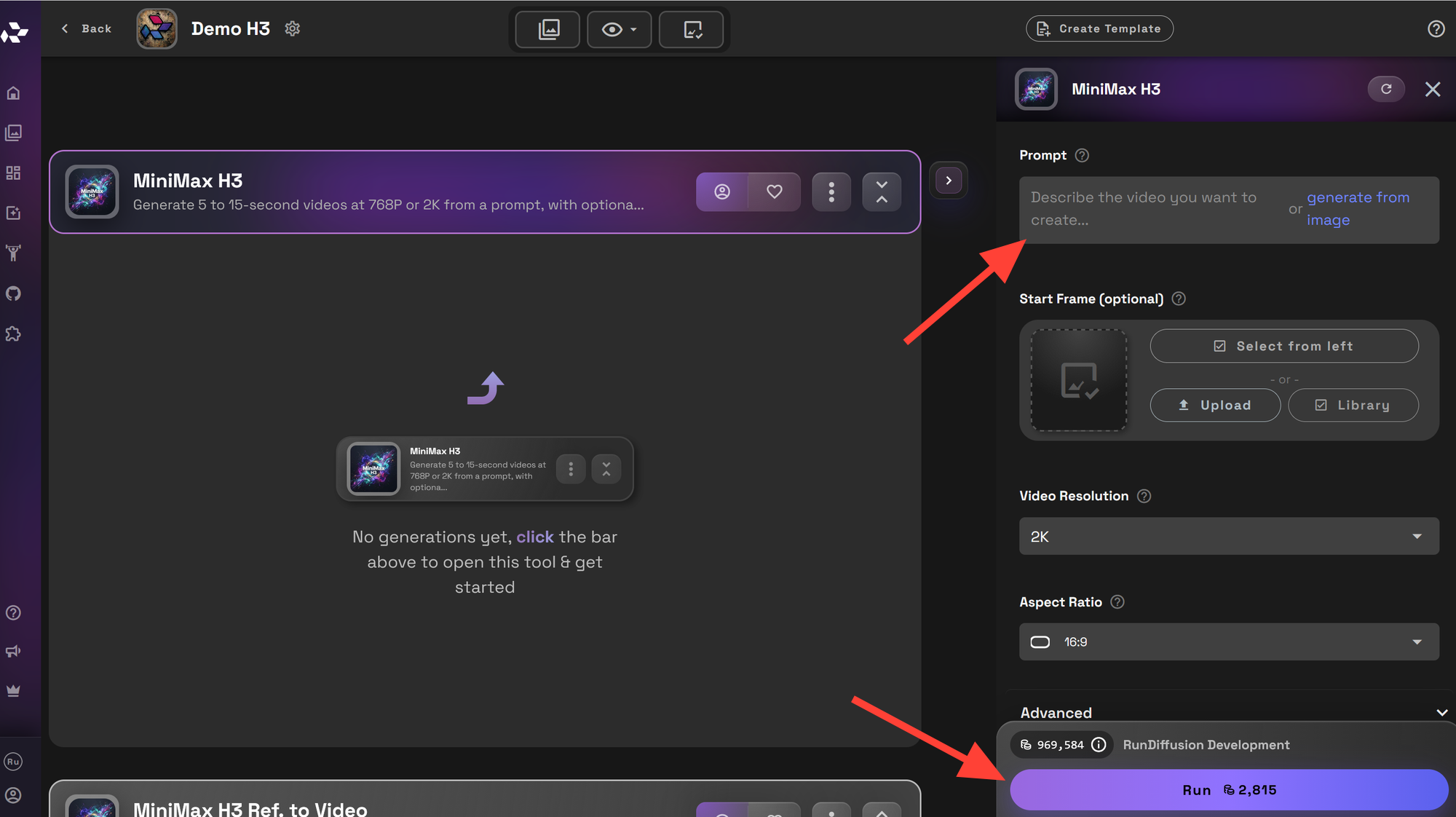Click the 'generate from image' link
This screenshot has height=817, width=1456.
point(1358,209)
